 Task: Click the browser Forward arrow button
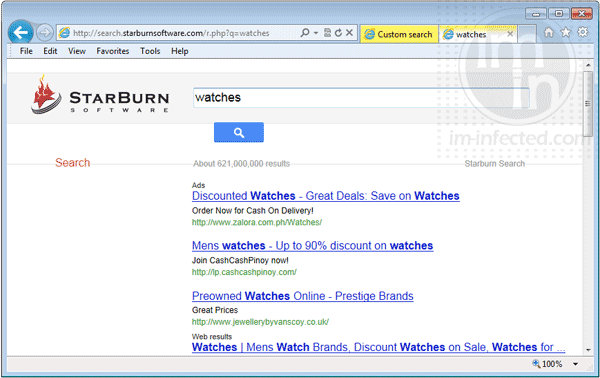pyautogui.click(x=45, y=33)
